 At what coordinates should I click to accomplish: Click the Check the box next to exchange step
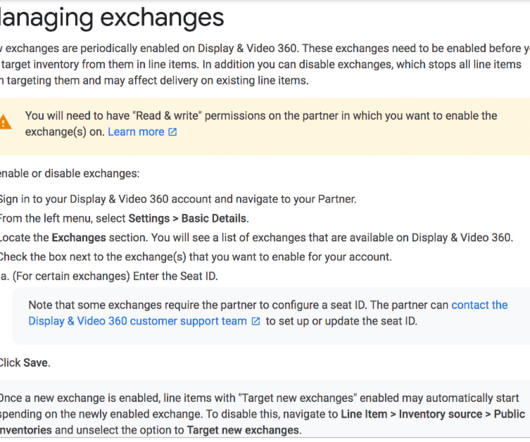tap(196, 257)
